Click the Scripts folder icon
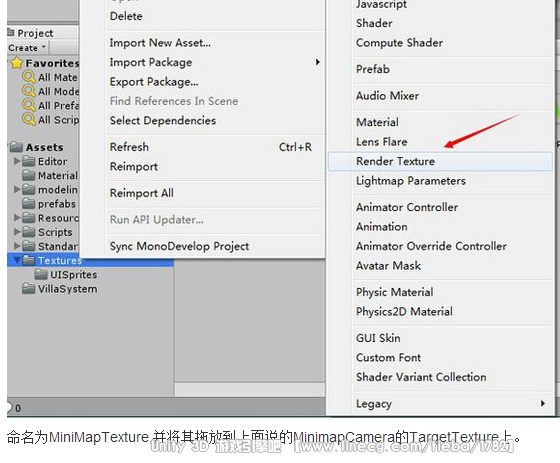 (29, 232)
